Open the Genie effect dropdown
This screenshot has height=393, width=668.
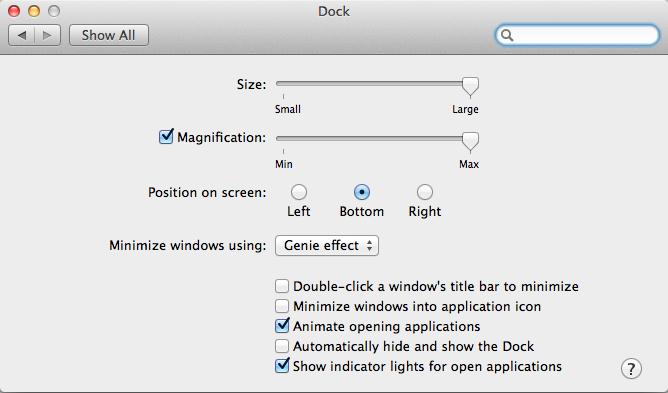(327, 246)
